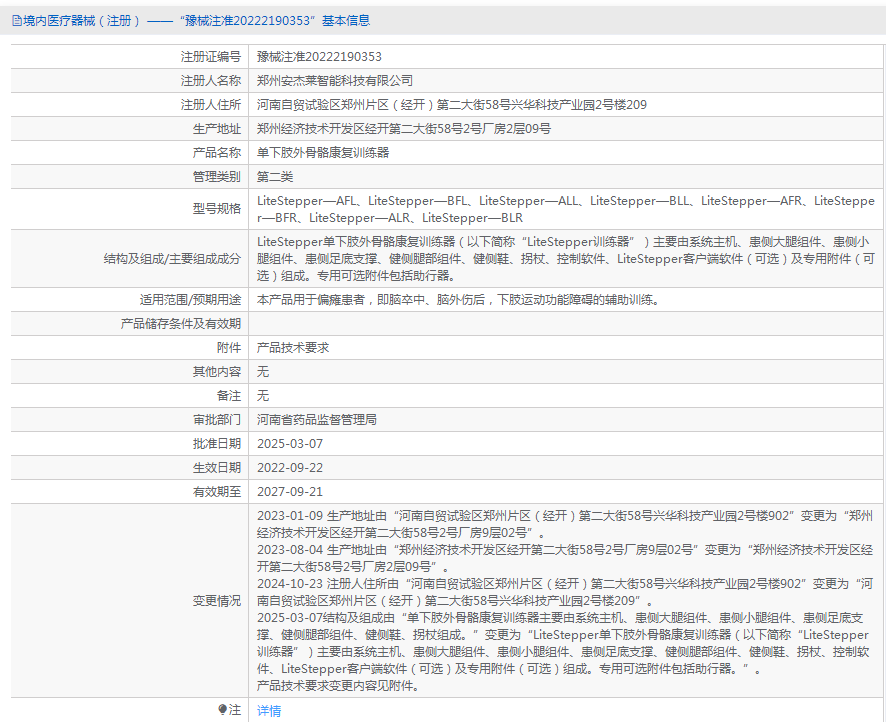Click the 注册人住所 label
Image resolution: width=886 pixels, height=722 pixels.
tap(211, 105)
